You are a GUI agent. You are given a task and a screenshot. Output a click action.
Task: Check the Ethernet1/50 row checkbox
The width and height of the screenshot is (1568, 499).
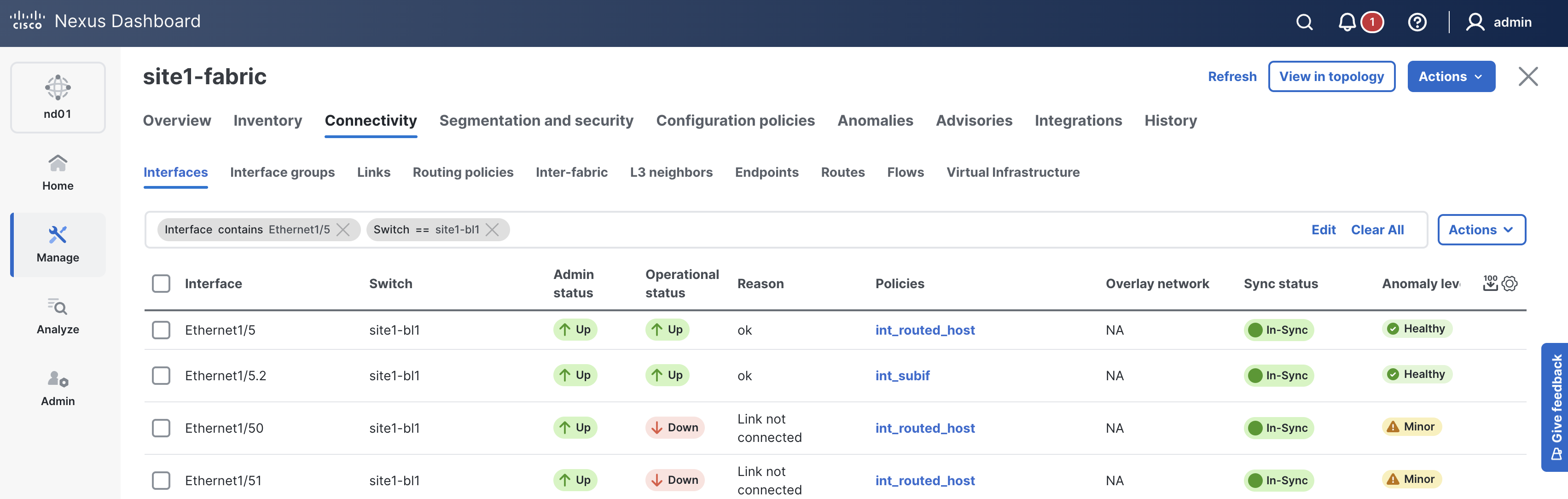161,428
